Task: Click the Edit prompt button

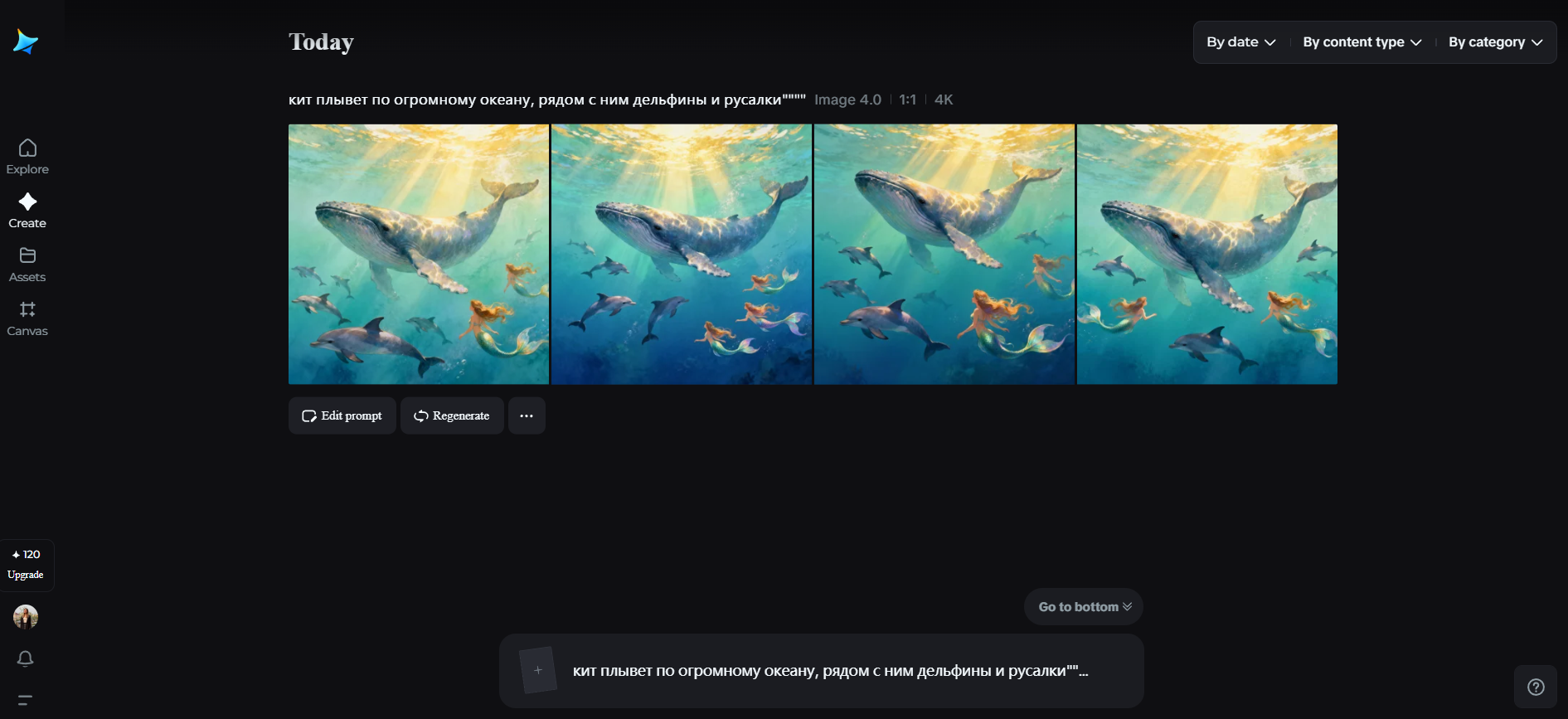Action: point(342,415)
